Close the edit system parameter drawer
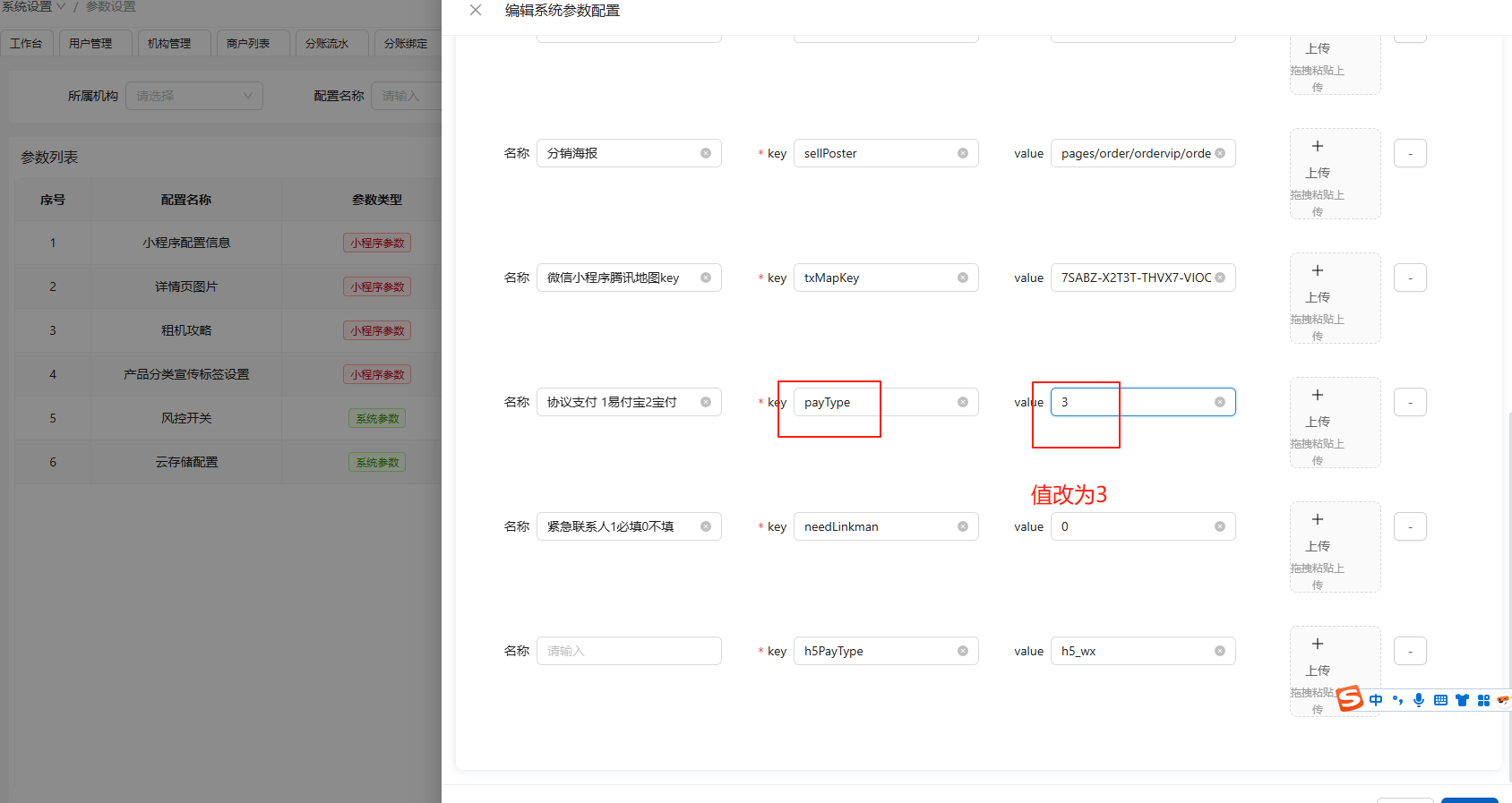Viewport: 1512px width, 803px height. click(476, 11)
